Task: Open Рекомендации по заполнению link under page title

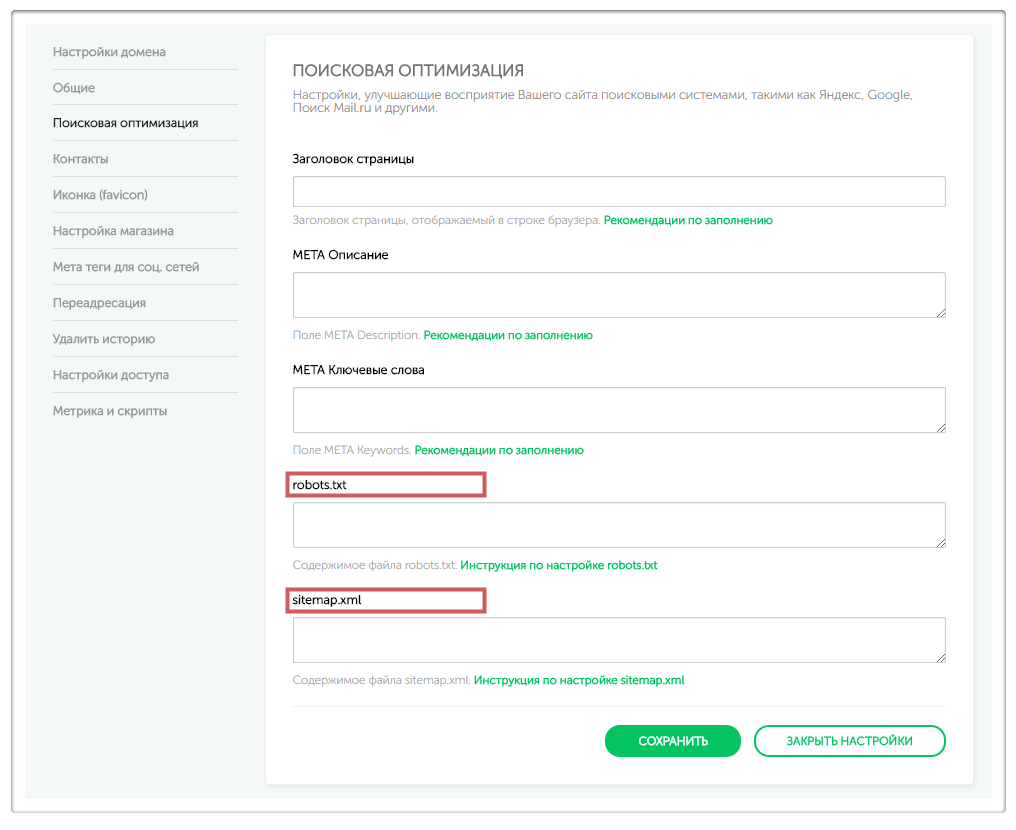Action: (x=688, y=220)
